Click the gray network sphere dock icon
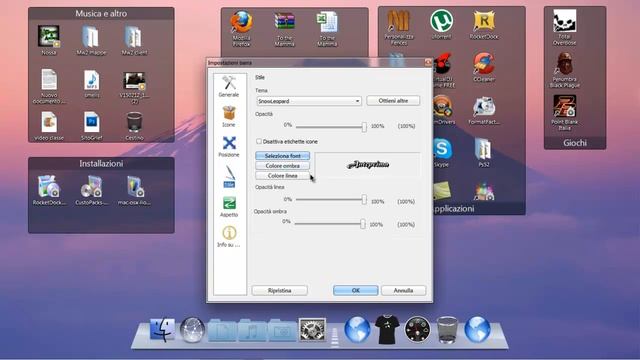The height and width of the screenshot is (360, 640). [192, 330]
